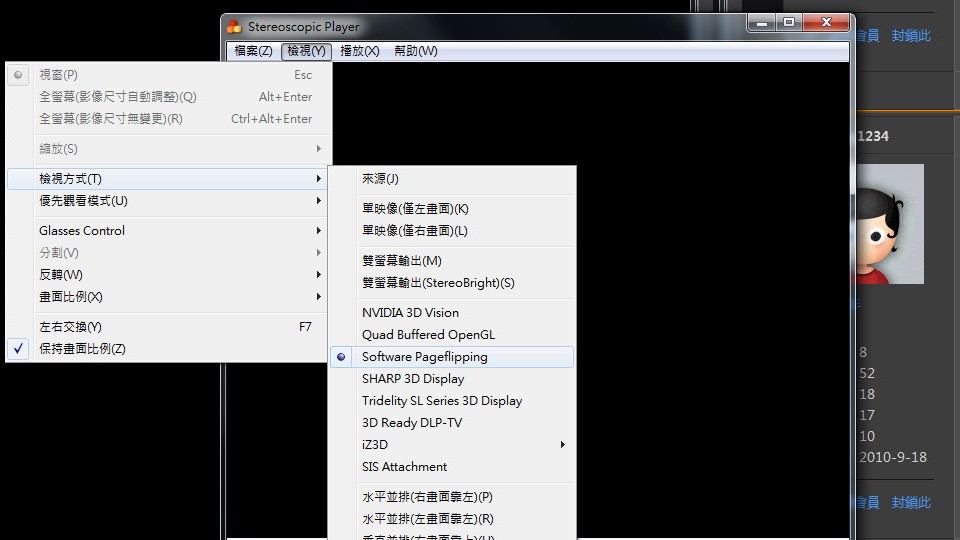Select 3D Ready DLP-TV viewing method
Image resolution: width=960 pixels, height=540 pixels.
[452, 423]
